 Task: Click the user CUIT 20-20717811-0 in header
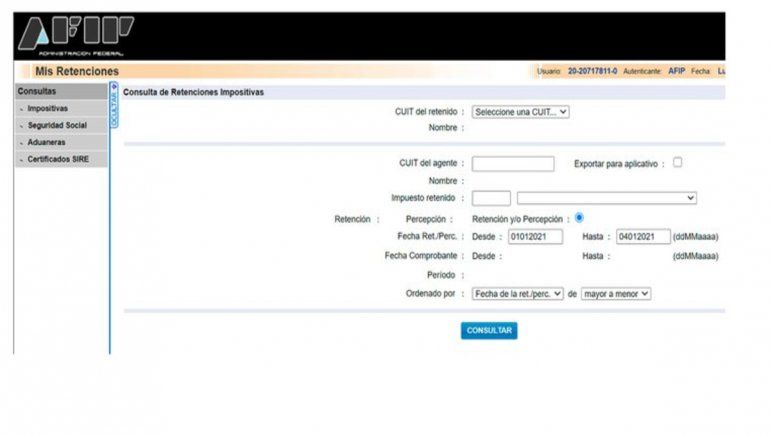point(592,72)
